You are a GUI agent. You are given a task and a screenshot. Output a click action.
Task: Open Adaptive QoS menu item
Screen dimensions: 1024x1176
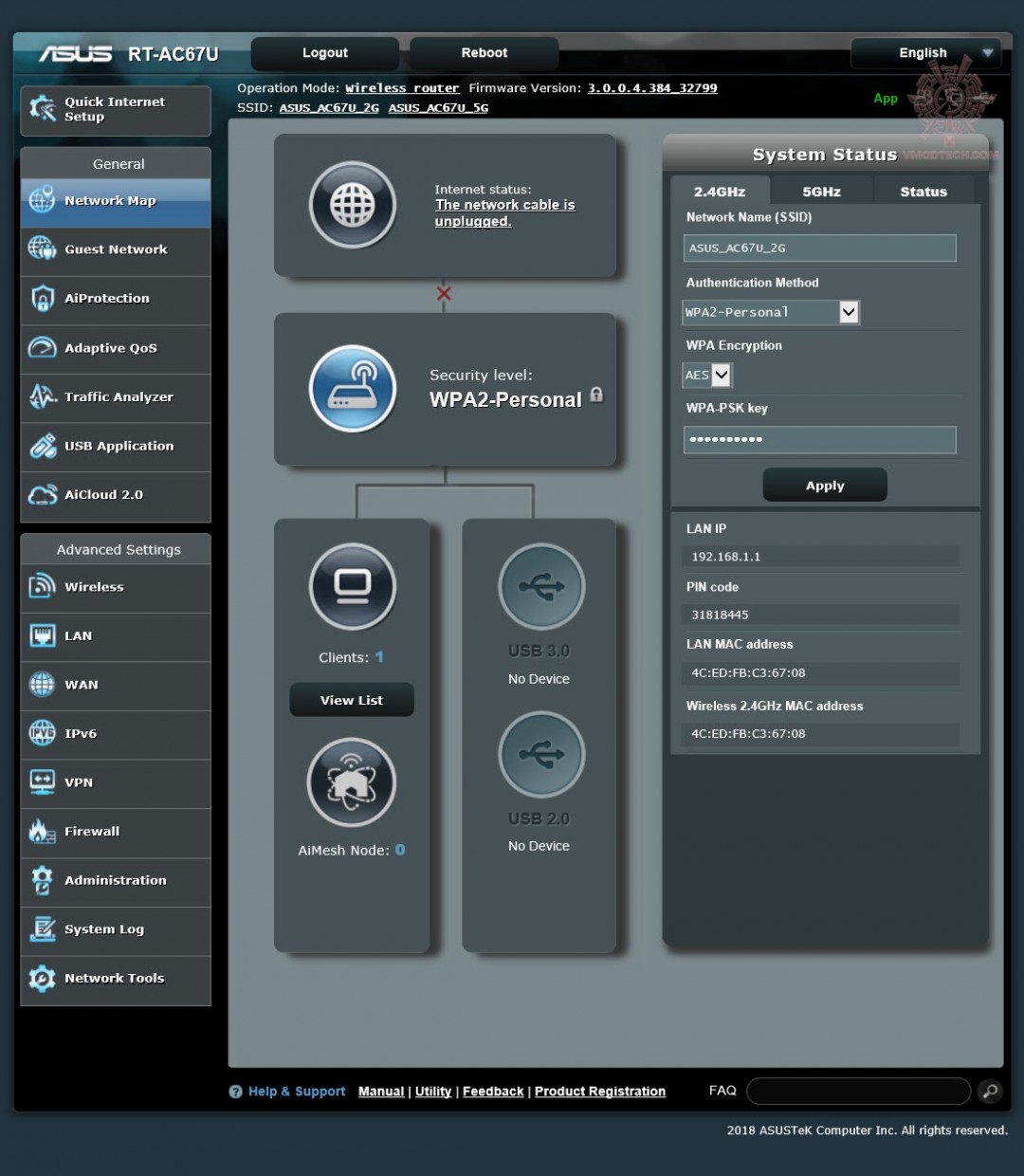(116, 348)
